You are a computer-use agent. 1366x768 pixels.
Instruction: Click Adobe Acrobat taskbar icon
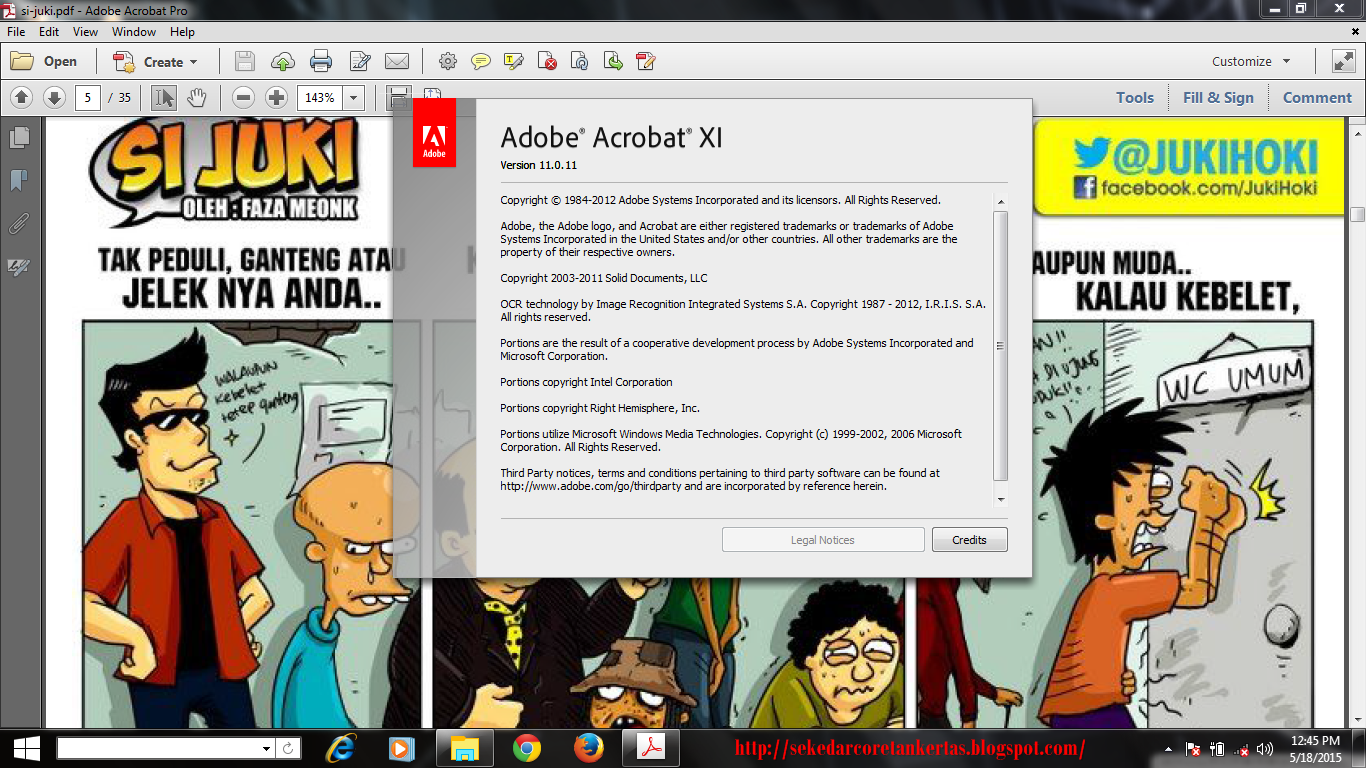pyautogui.click(x=651, y=748)
